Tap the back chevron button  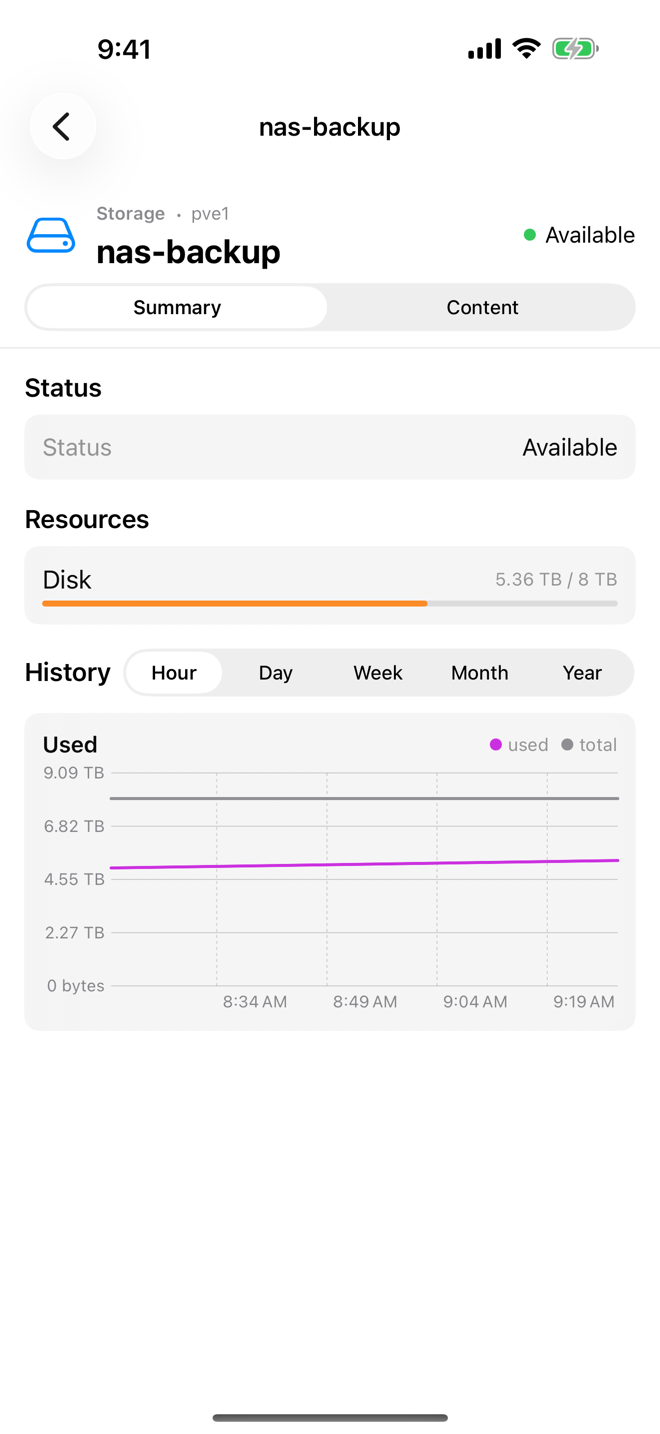tap(63, 126)
